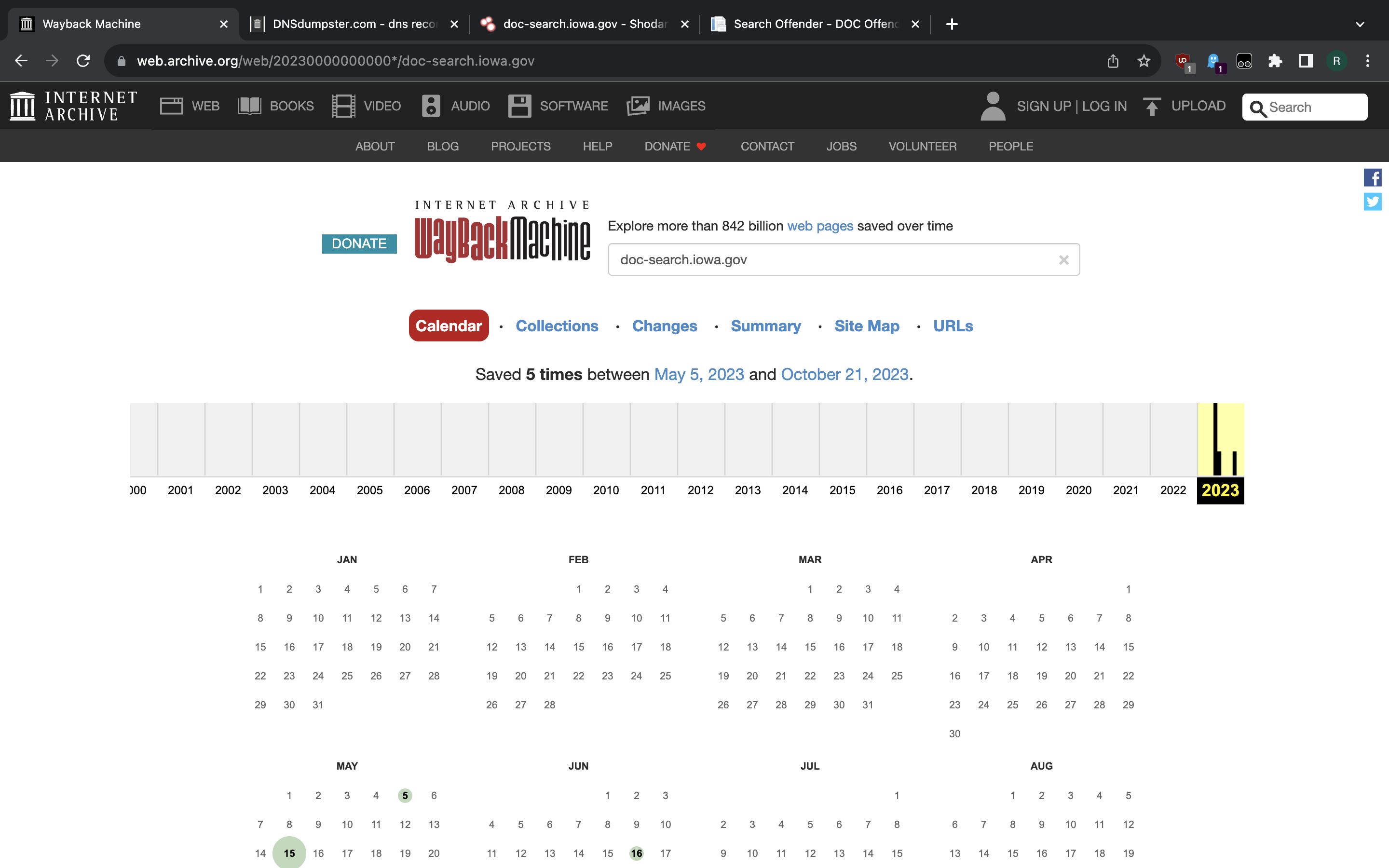Open a new browser tab
Image resolution: width=1389 pixels, height=868 pixels.
point(952,24)
